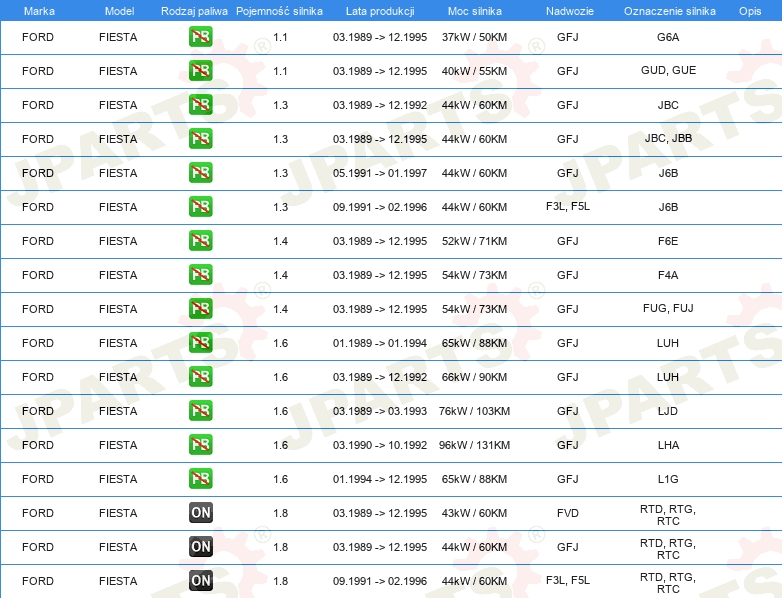Screen dimensions: 782x598
Task: Click power value 96kW / 131KM
Action: coord(474,445)
